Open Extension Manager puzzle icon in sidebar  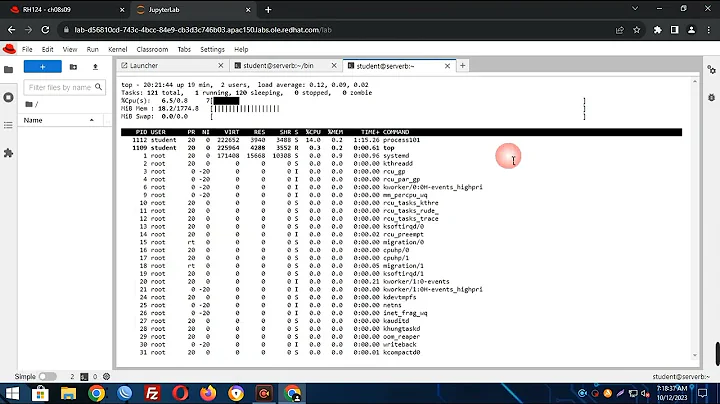tap(8, 153)
